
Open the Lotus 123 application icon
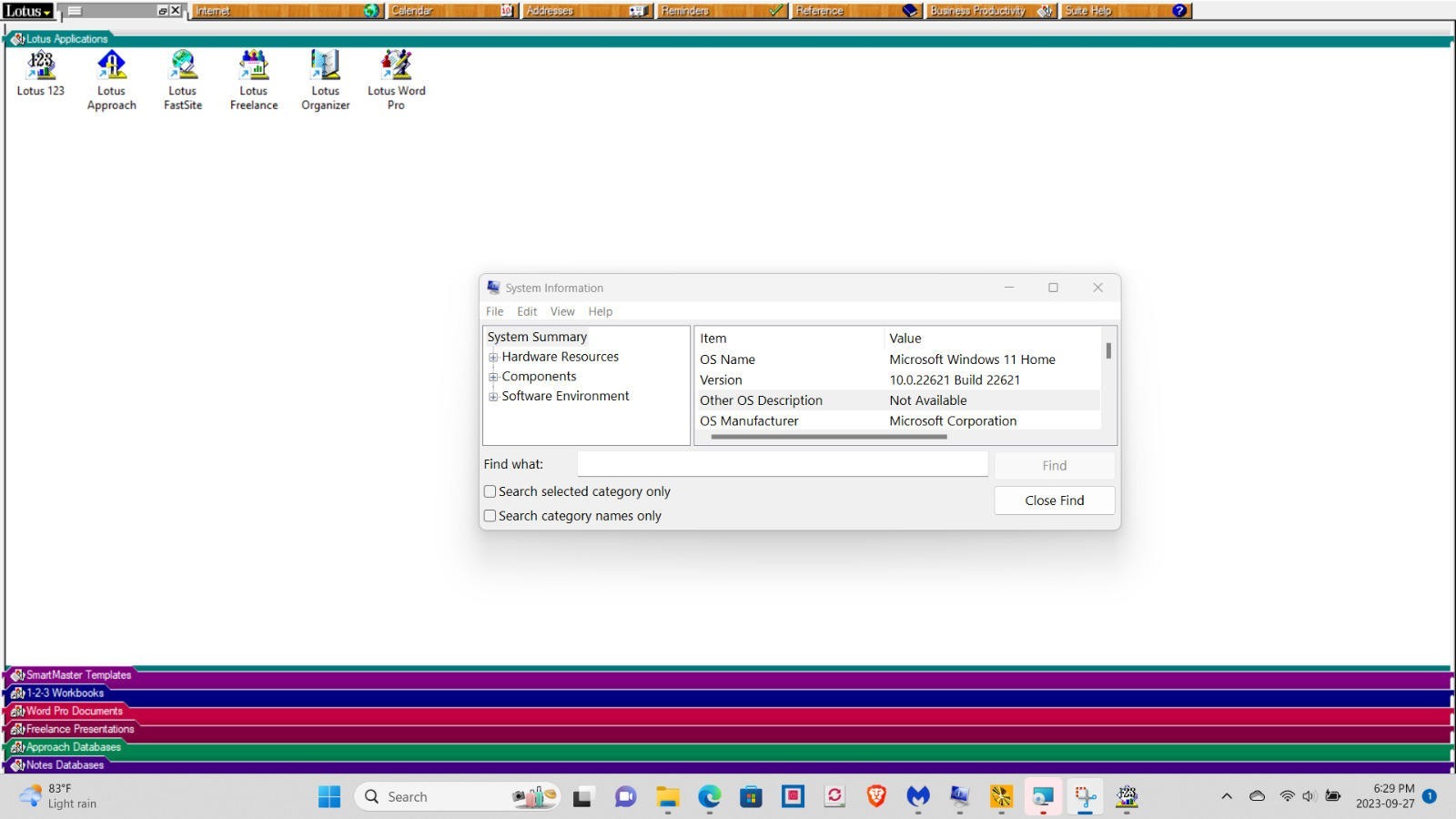pyautogui.click(x=41, y=73)
